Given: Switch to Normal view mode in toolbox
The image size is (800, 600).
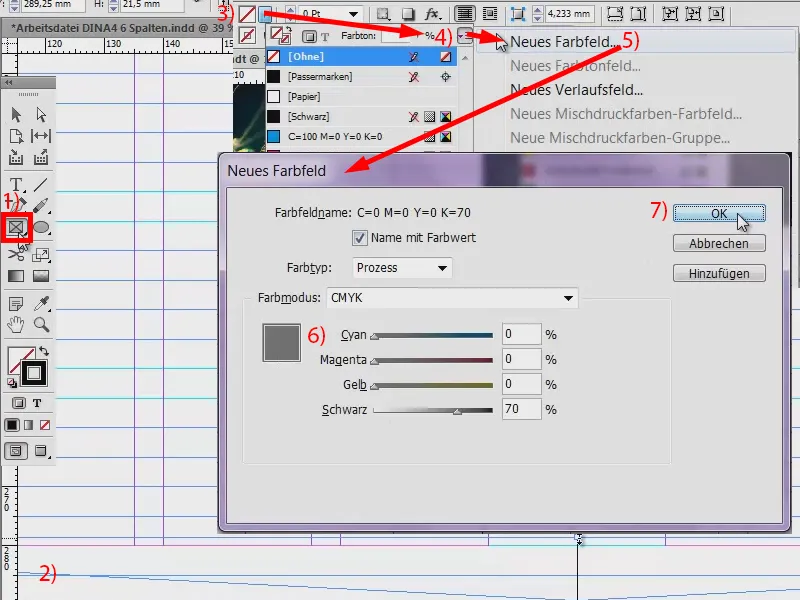Looking at the screenshot, I should tap(16, 451).
